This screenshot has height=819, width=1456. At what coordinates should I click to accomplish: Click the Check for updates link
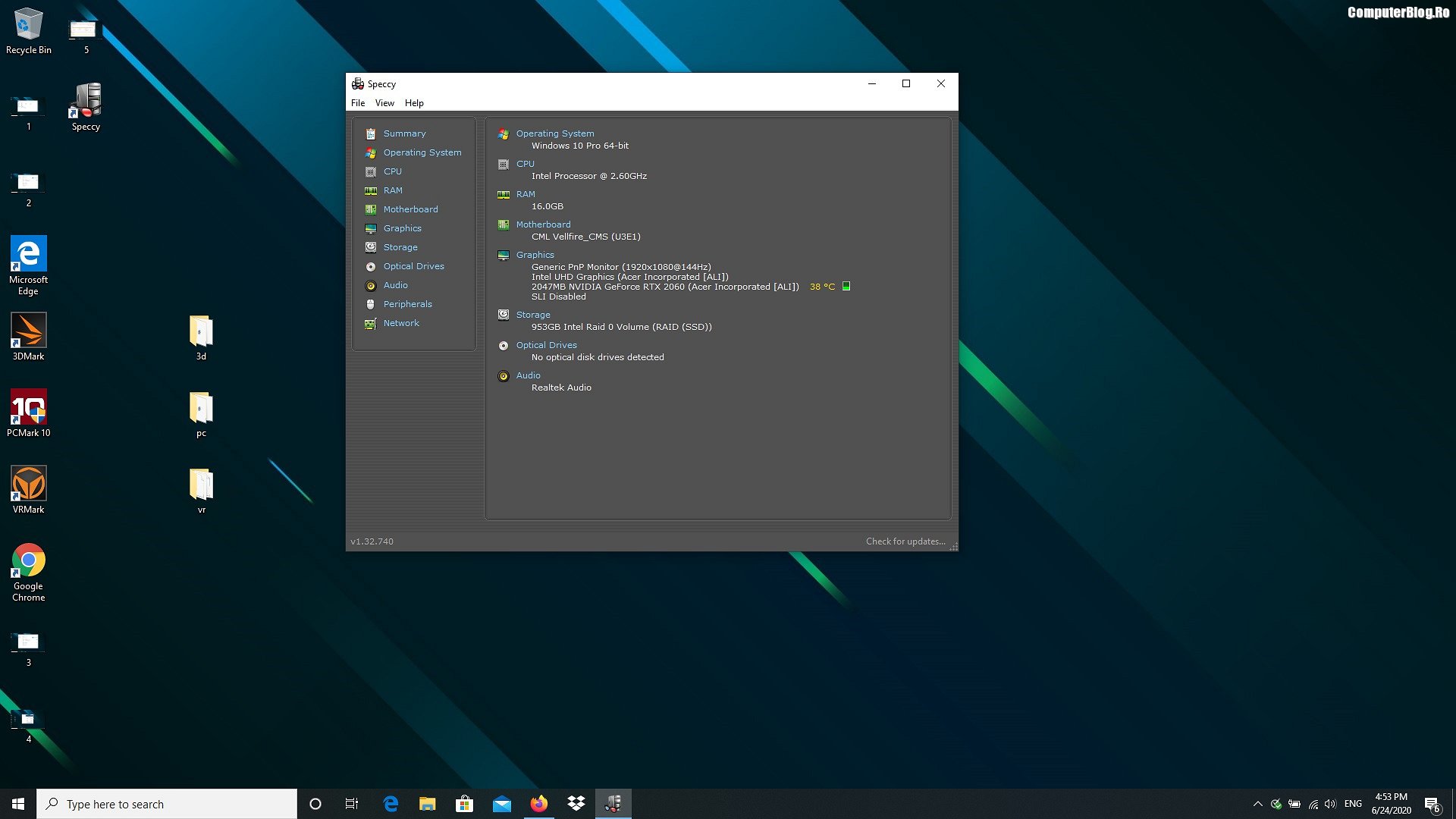pos(905,541)
